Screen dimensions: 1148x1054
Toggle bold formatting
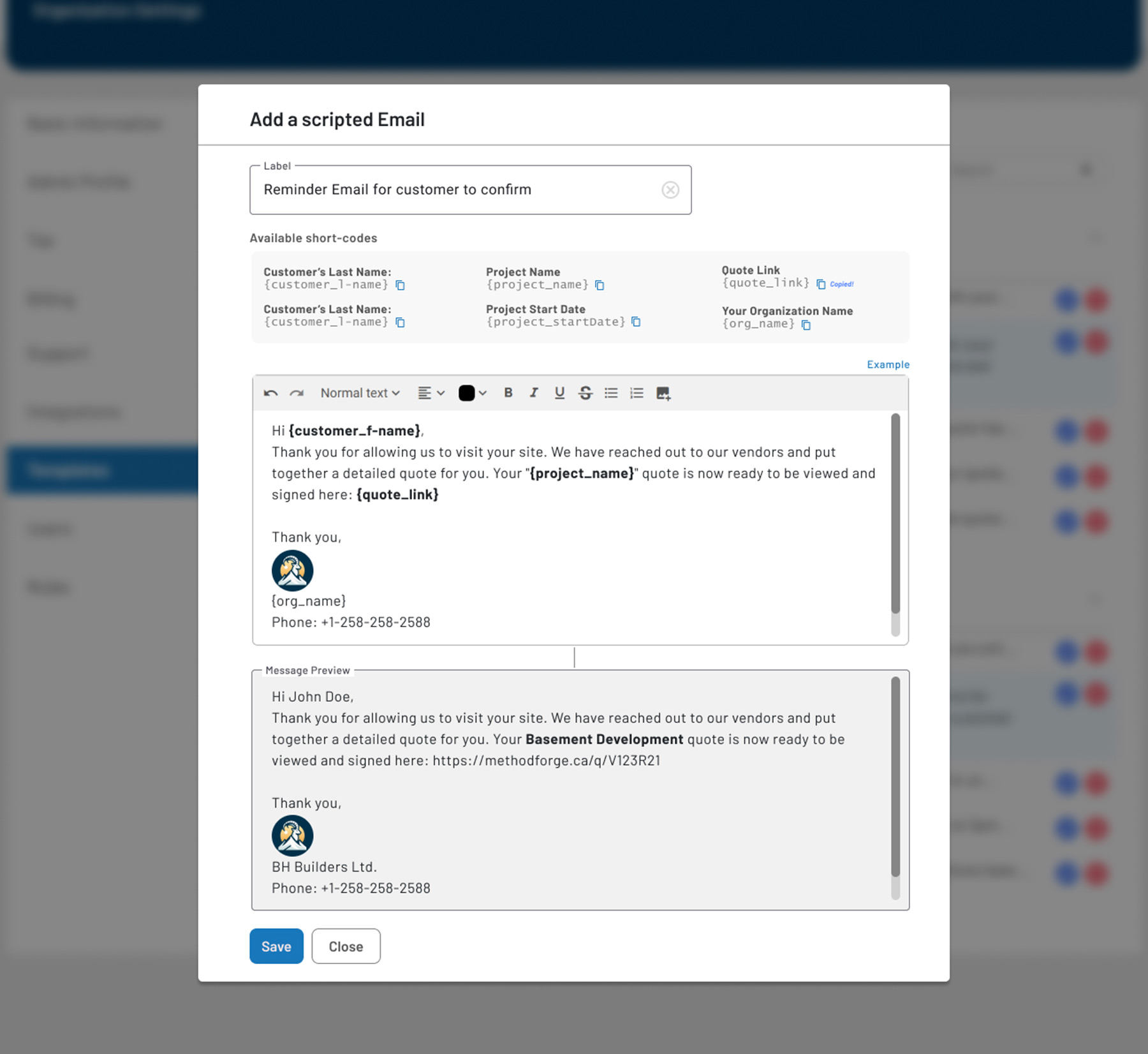(508, 393)
